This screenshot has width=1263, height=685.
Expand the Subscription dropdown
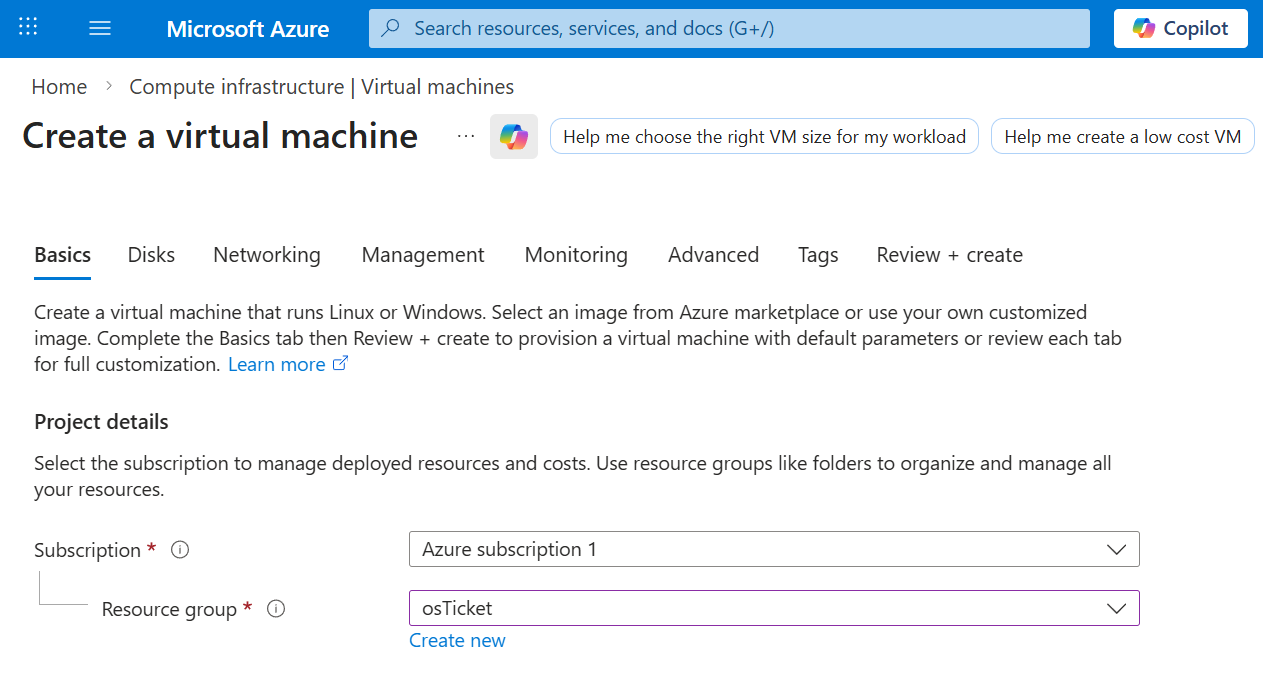click(1116, 550)
